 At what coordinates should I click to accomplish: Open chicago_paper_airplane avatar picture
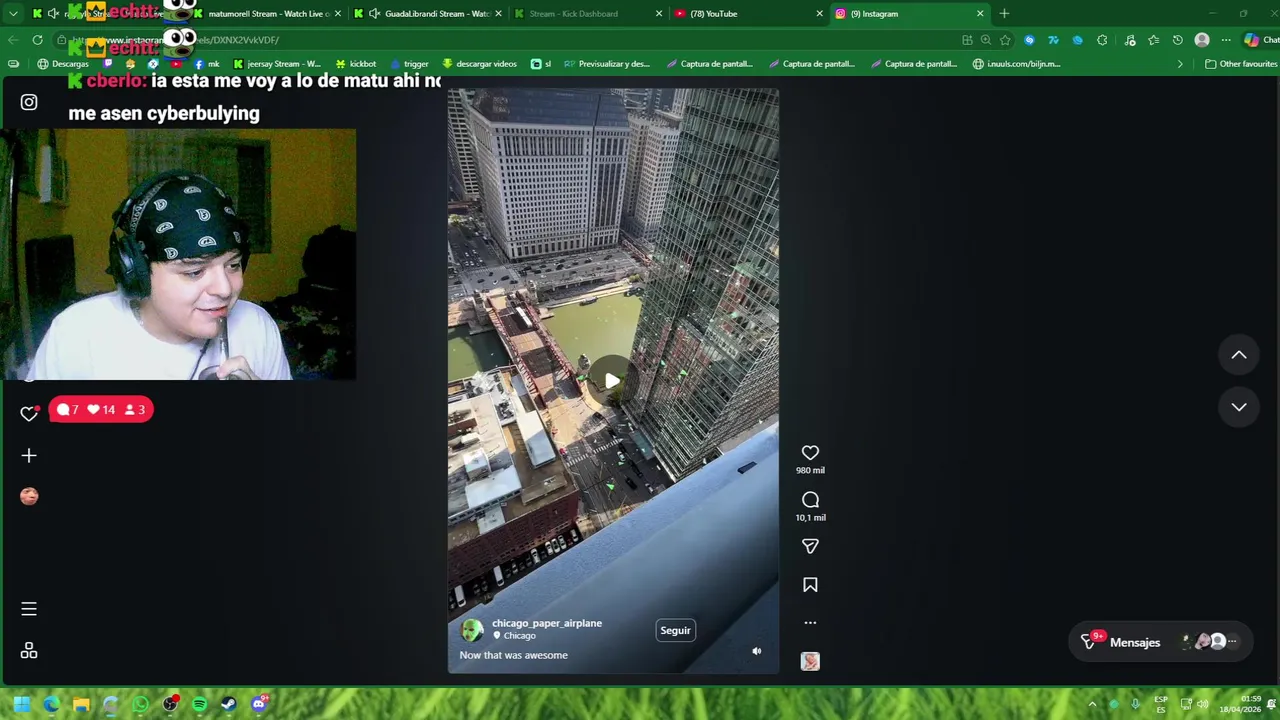[x=472, y=630]
